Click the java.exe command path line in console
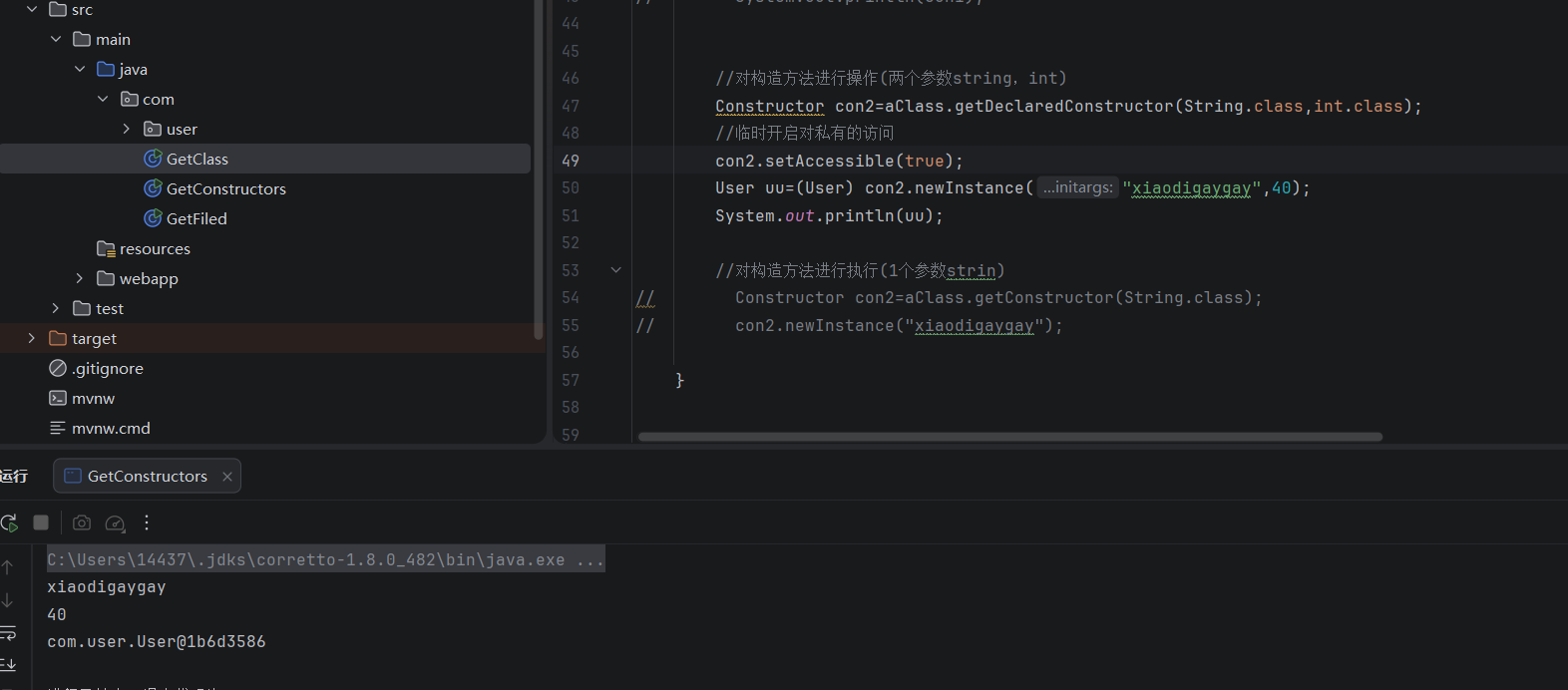1568x690 pixels. click(325, 559)
